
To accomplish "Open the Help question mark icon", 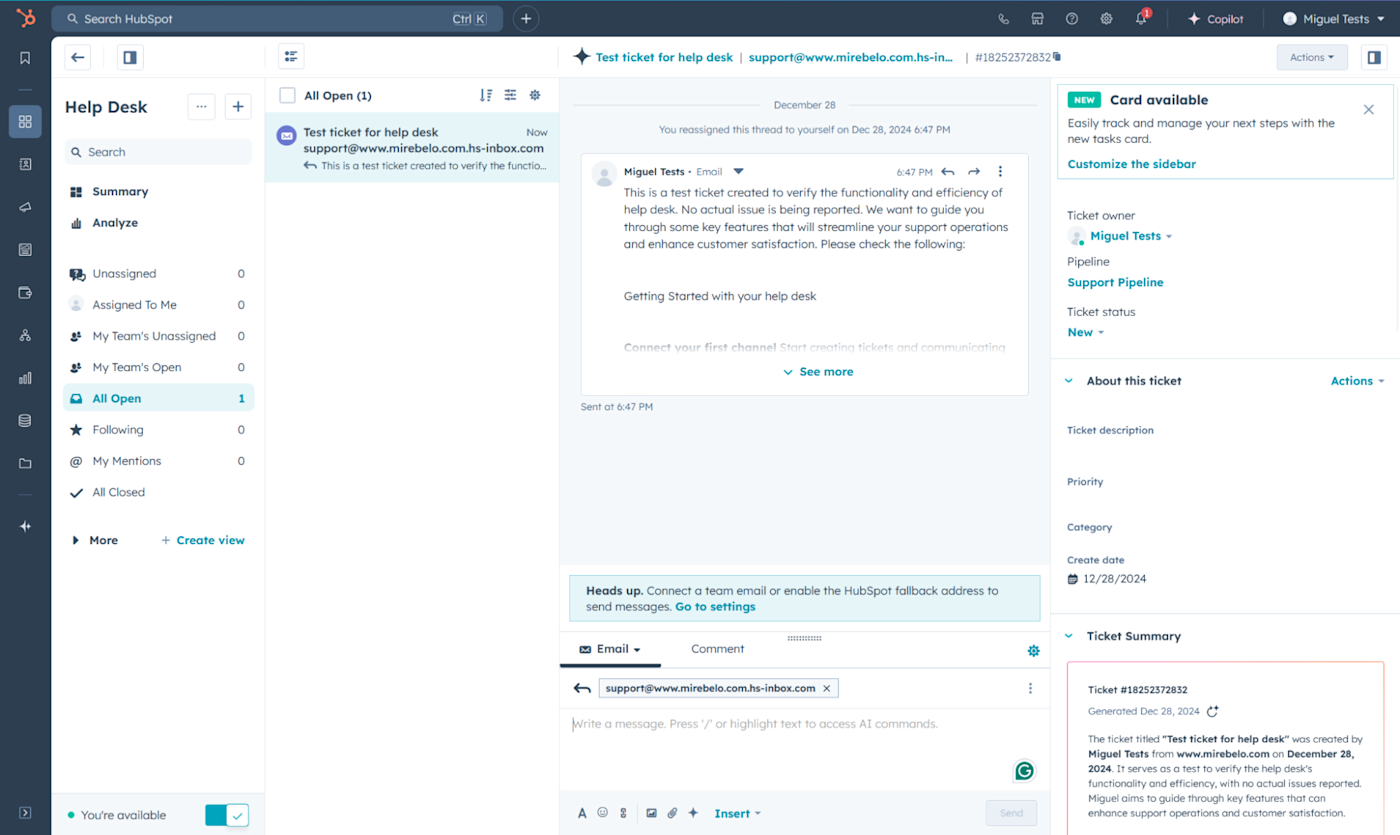I will pyautogui.click(x=1072, y=19).
